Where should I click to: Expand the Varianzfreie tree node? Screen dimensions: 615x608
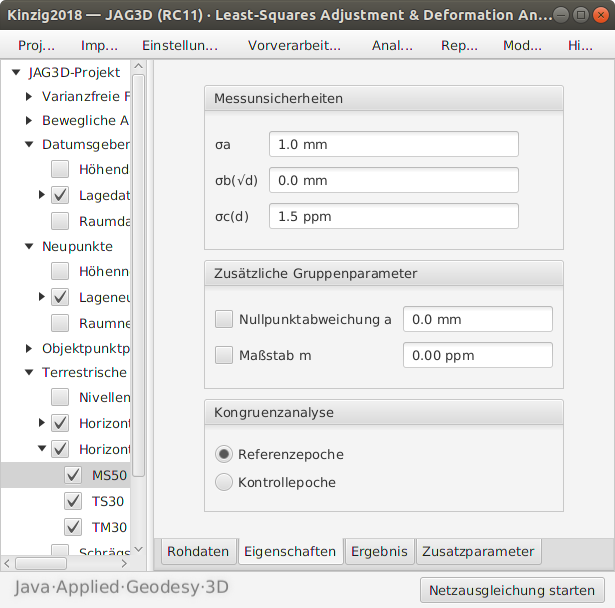pos(29,97)
